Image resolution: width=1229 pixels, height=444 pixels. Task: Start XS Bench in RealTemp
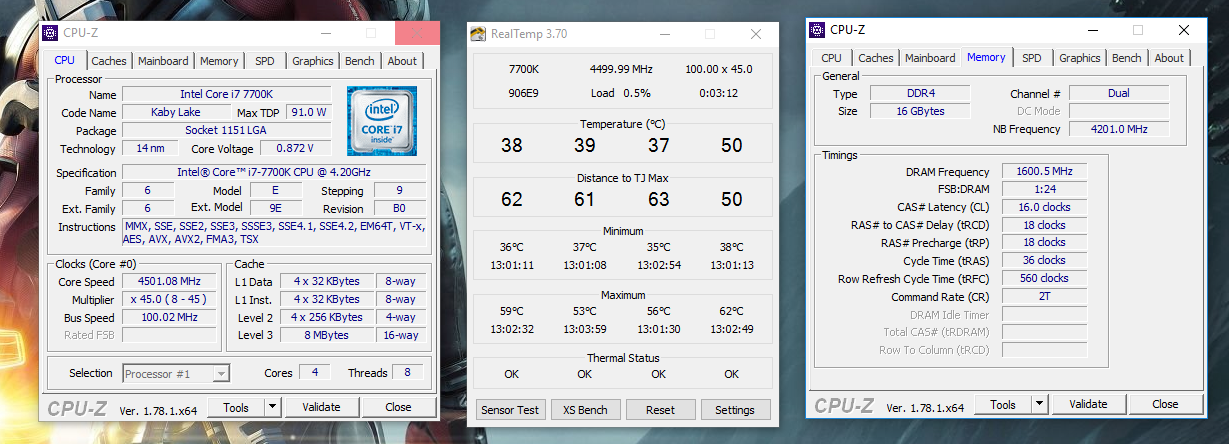pos(584,410)
